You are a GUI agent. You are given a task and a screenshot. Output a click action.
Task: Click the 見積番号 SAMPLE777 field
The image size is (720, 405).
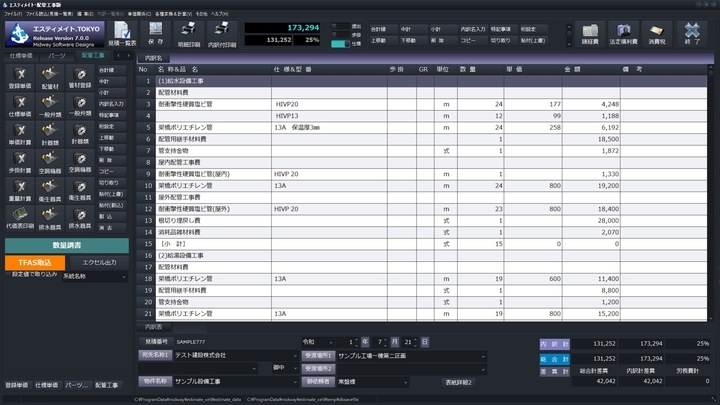(234, 342)
